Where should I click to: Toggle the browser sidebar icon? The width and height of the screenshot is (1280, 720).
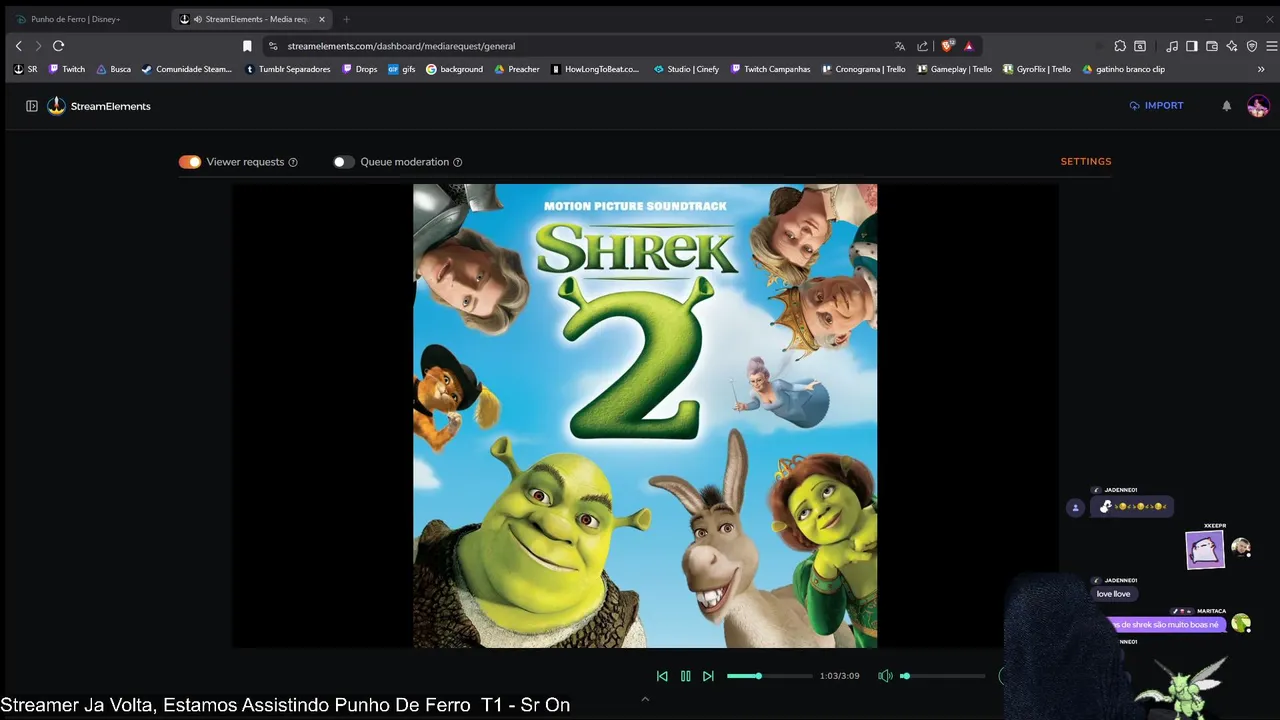1192,46
